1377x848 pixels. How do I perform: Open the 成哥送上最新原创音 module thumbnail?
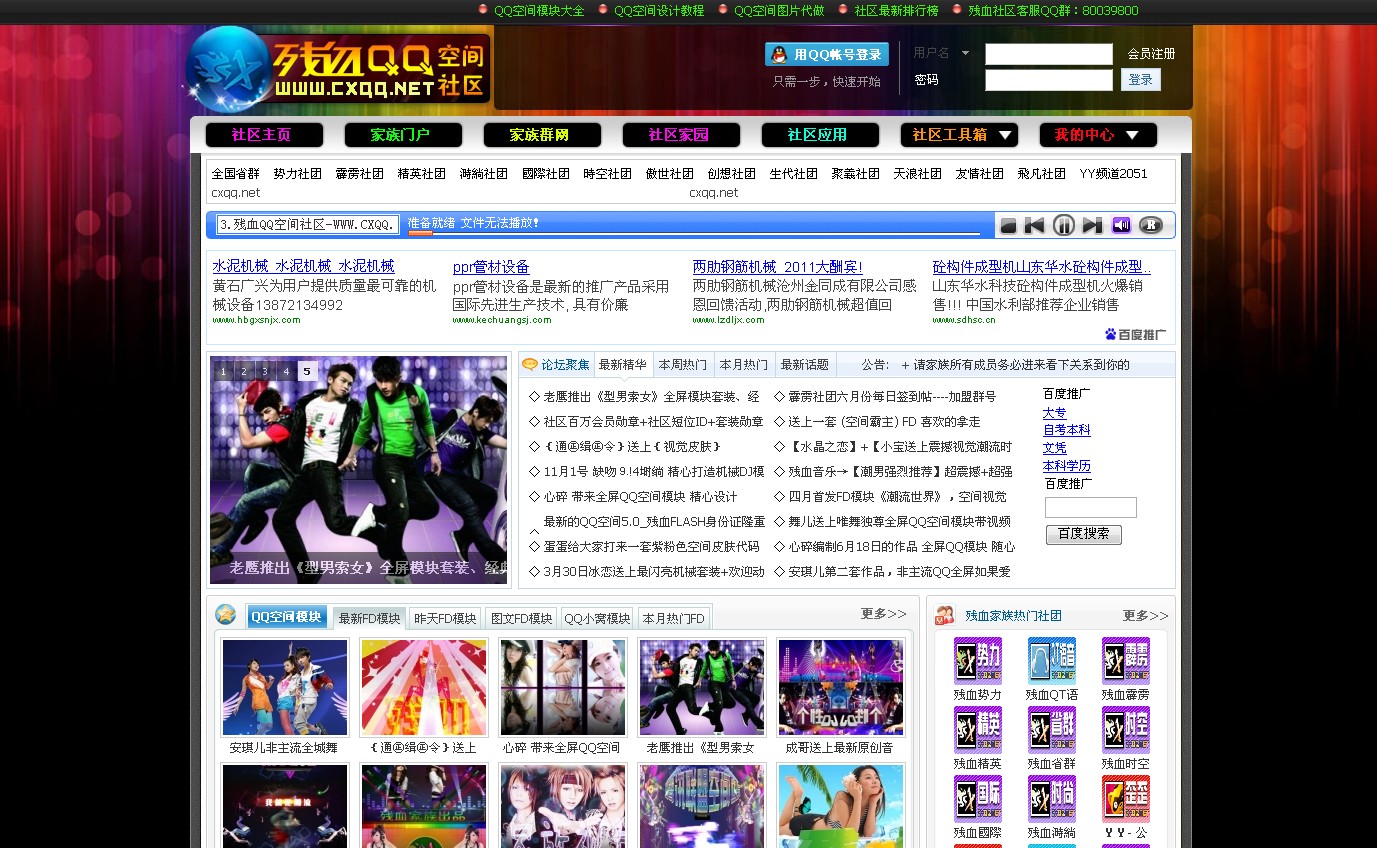[x=841, y=688]
